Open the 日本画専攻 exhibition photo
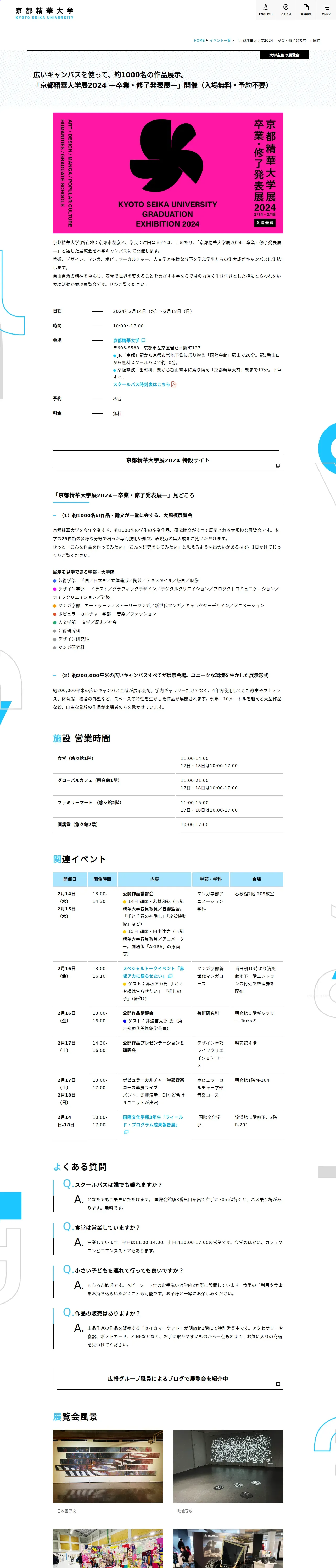Viewport: 336px width, 1568px height. [x=108, y=1466]
